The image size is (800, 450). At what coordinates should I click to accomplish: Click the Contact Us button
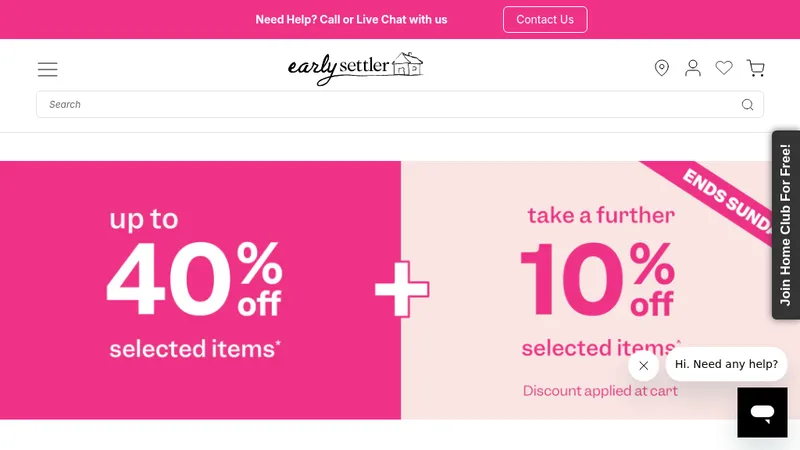pyautogui.click(x=545, y=19)
